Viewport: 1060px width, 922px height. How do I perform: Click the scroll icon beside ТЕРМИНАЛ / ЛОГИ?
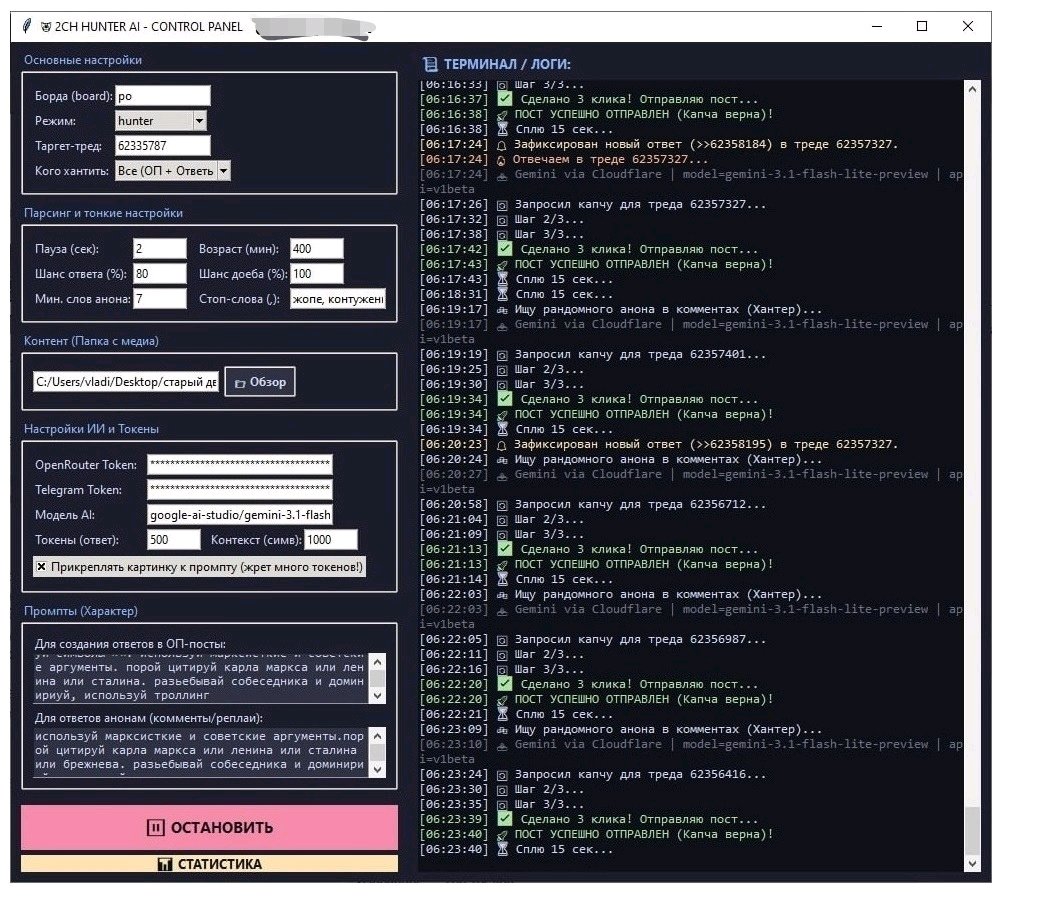[x=430, y=64]
